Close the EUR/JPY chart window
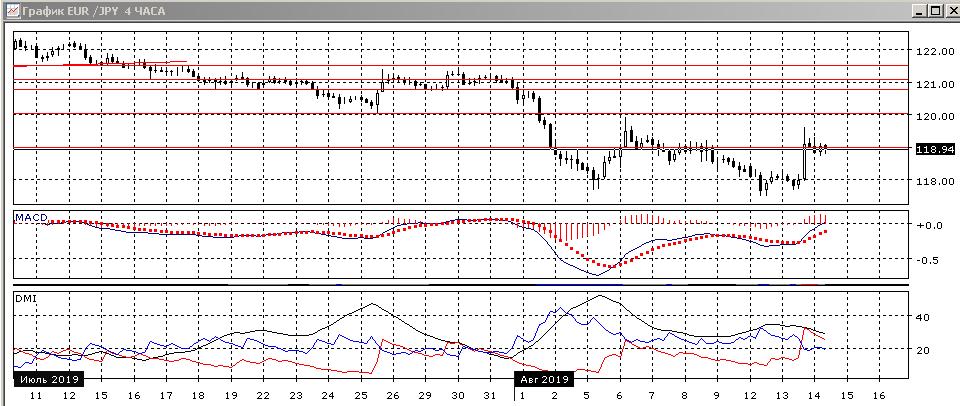Screen dimensions: 960x406 coord(950,11)
